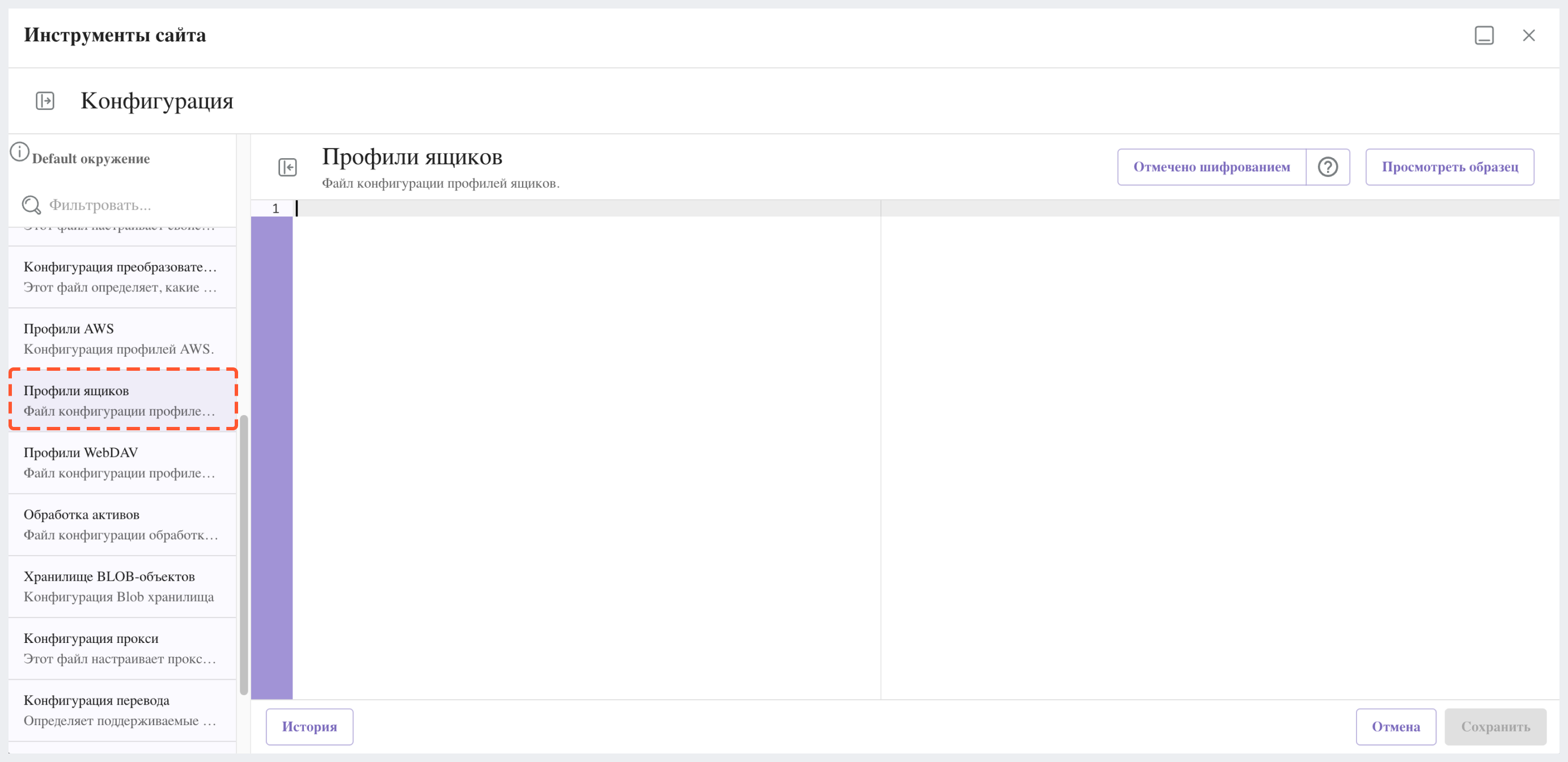This screenshot has width=1568, height=762.
Task: Select Конфигурация преобразовате… list item
Action: tap(122, 277)
